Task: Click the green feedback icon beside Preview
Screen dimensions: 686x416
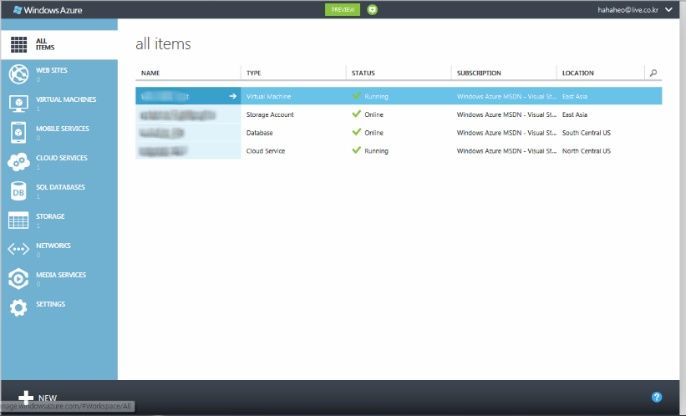Action: pyautogui.click(x=372, y=10)
